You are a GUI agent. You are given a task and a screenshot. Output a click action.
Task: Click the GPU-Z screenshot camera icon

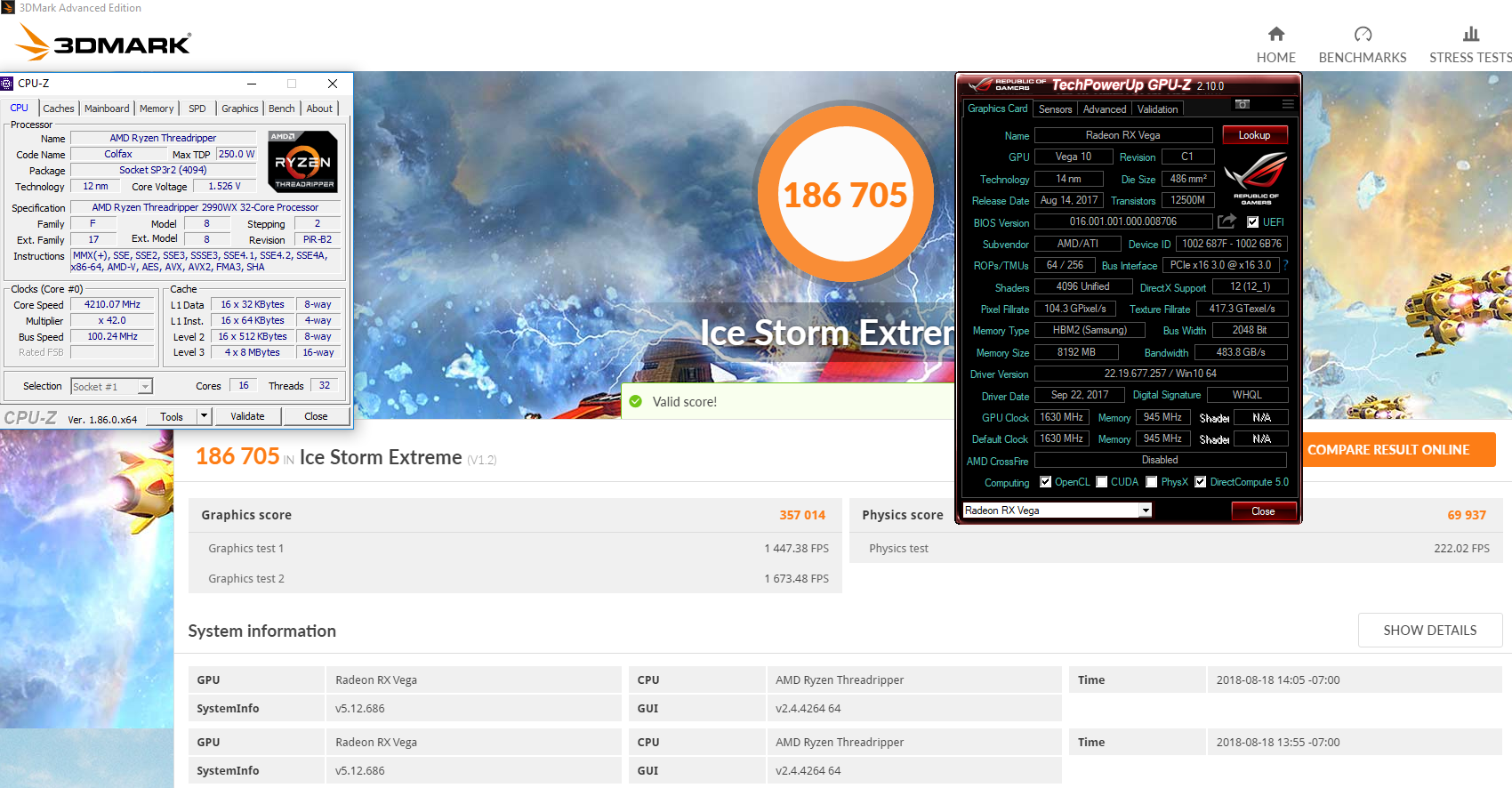point(1243,105)
